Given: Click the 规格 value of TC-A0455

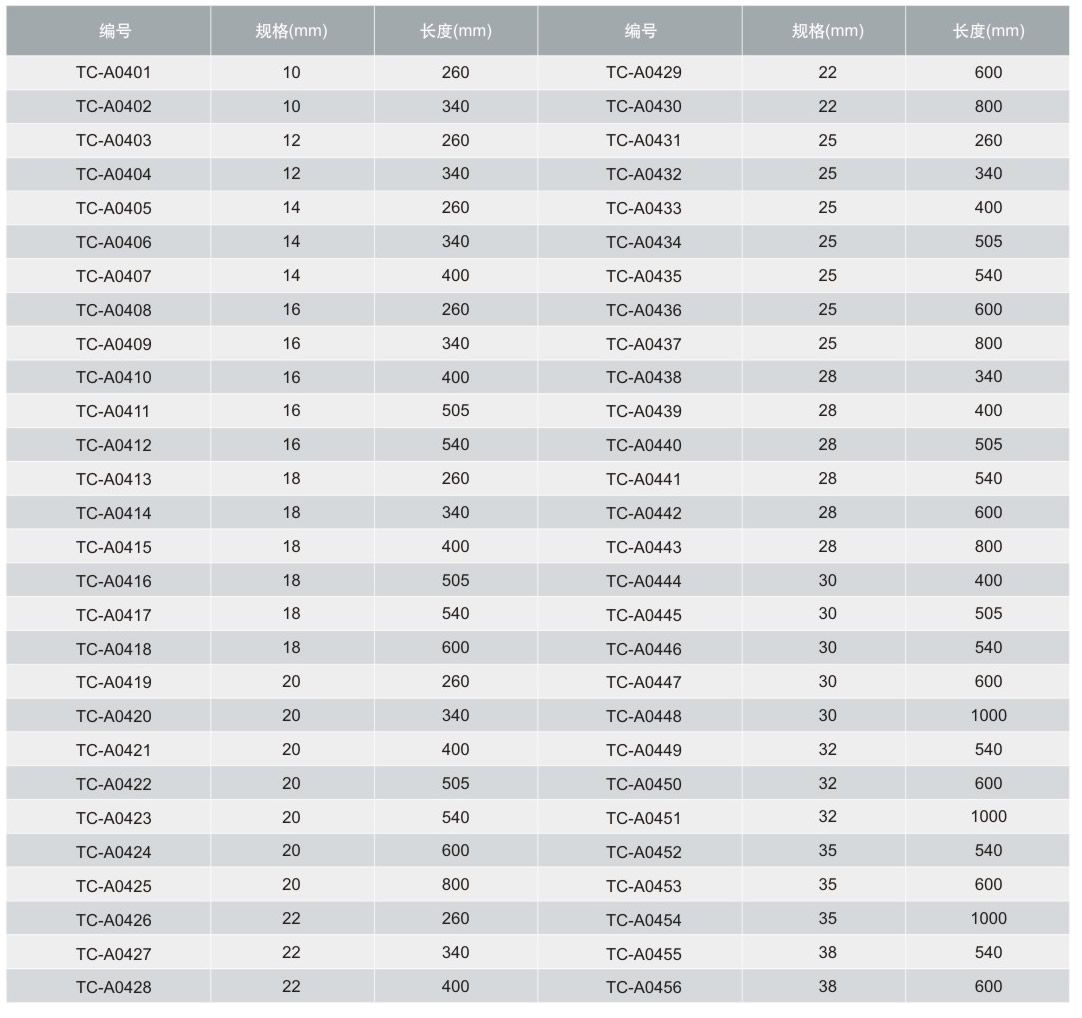Looking at the screenshot, I should [x=827, y=953].
